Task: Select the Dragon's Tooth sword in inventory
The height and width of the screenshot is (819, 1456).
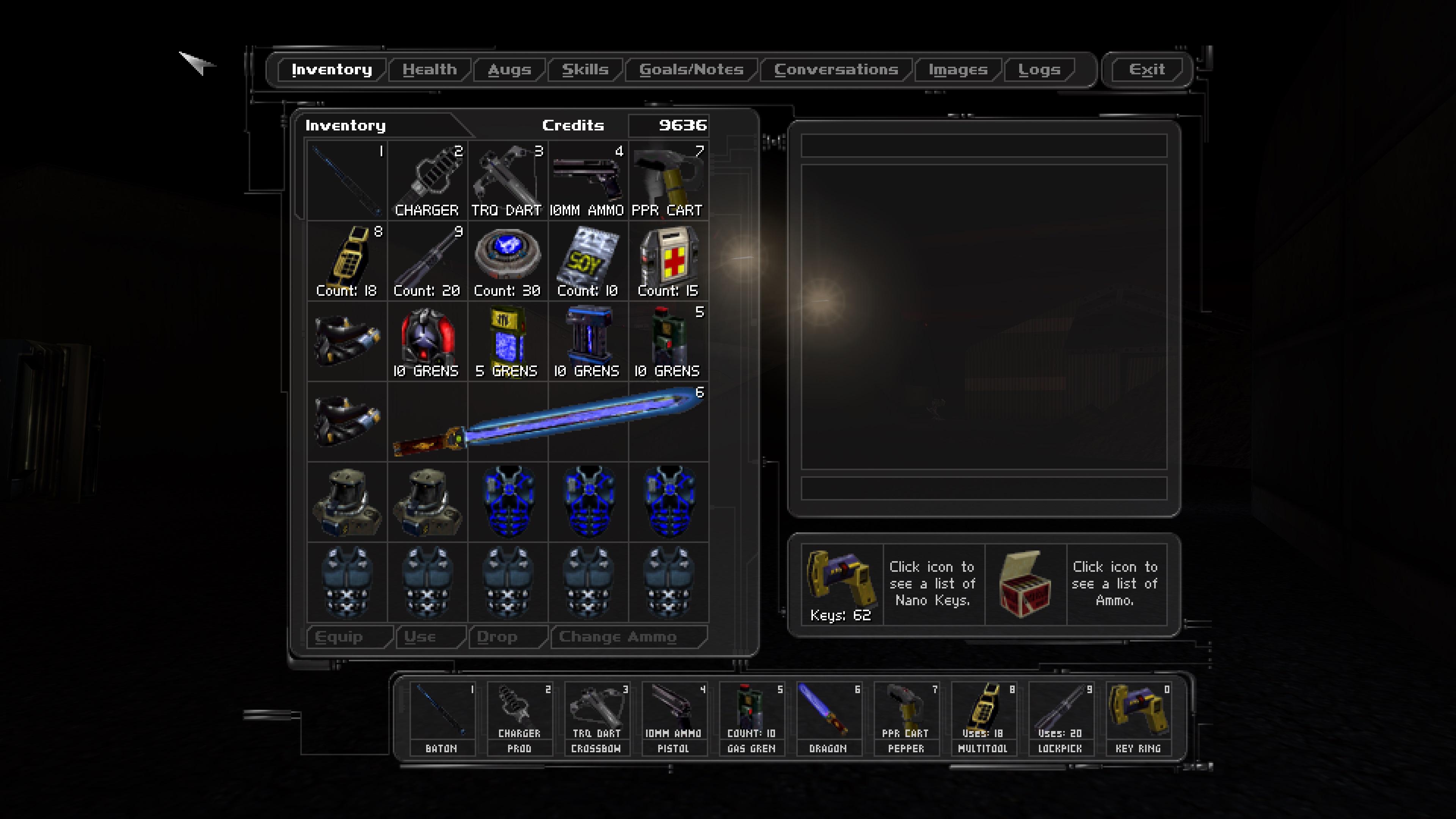Action: [548, 421]
